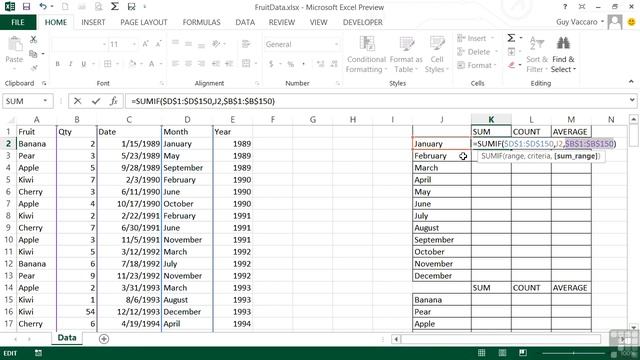640x360 pixels.
Task: Collapse the ribbon with the caret
Action: (x=631, y=82)
